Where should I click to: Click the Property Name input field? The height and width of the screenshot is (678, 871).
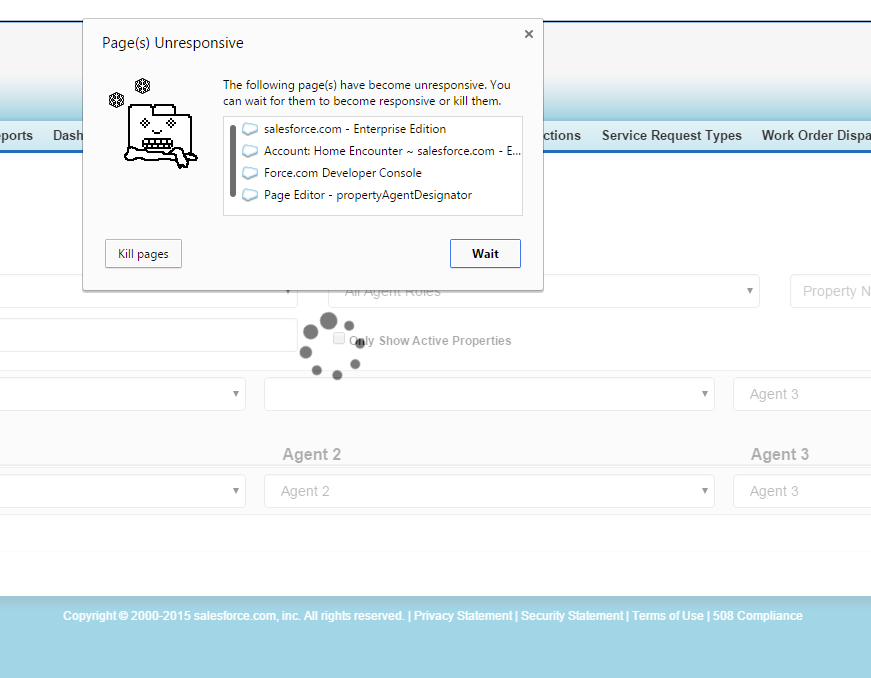pyautogui.click(x=830, y=291)
